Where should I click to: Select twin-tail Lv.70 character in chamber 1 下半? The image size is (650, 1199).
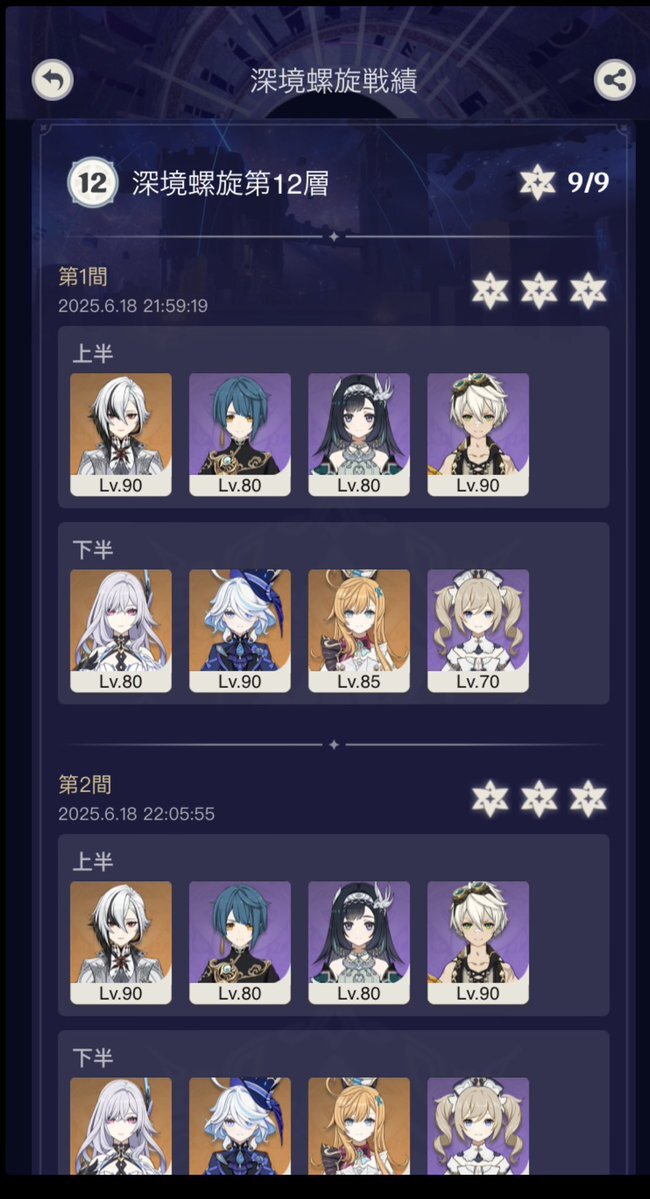(478, 631)
